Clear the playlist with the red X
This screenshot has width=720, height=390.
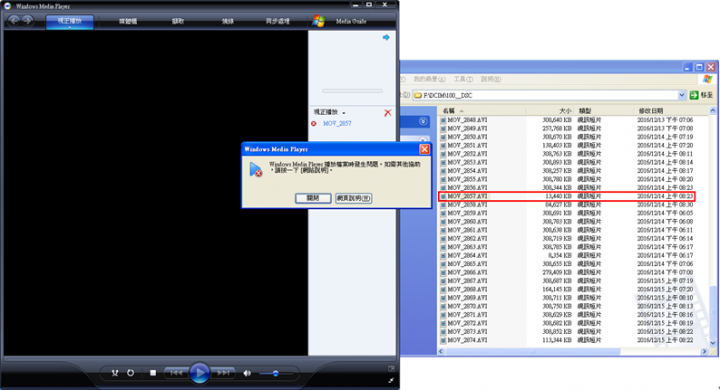pyautogui.click(x=388, y=113)
